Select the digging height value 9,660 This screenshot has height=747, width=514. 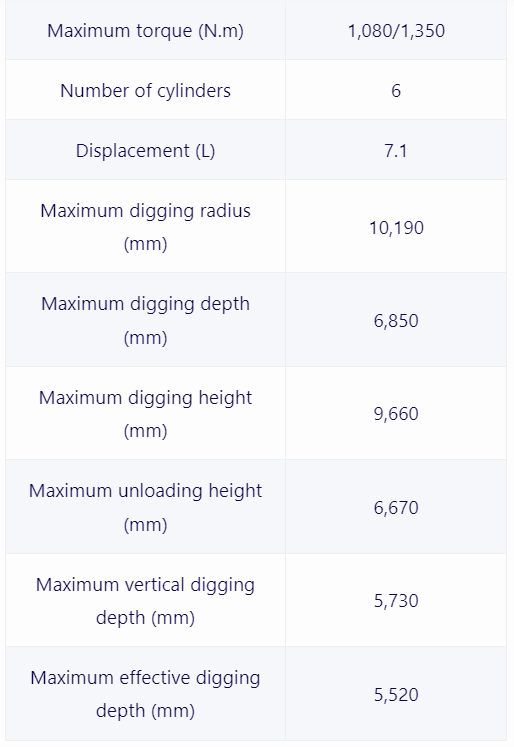point(396,414)
